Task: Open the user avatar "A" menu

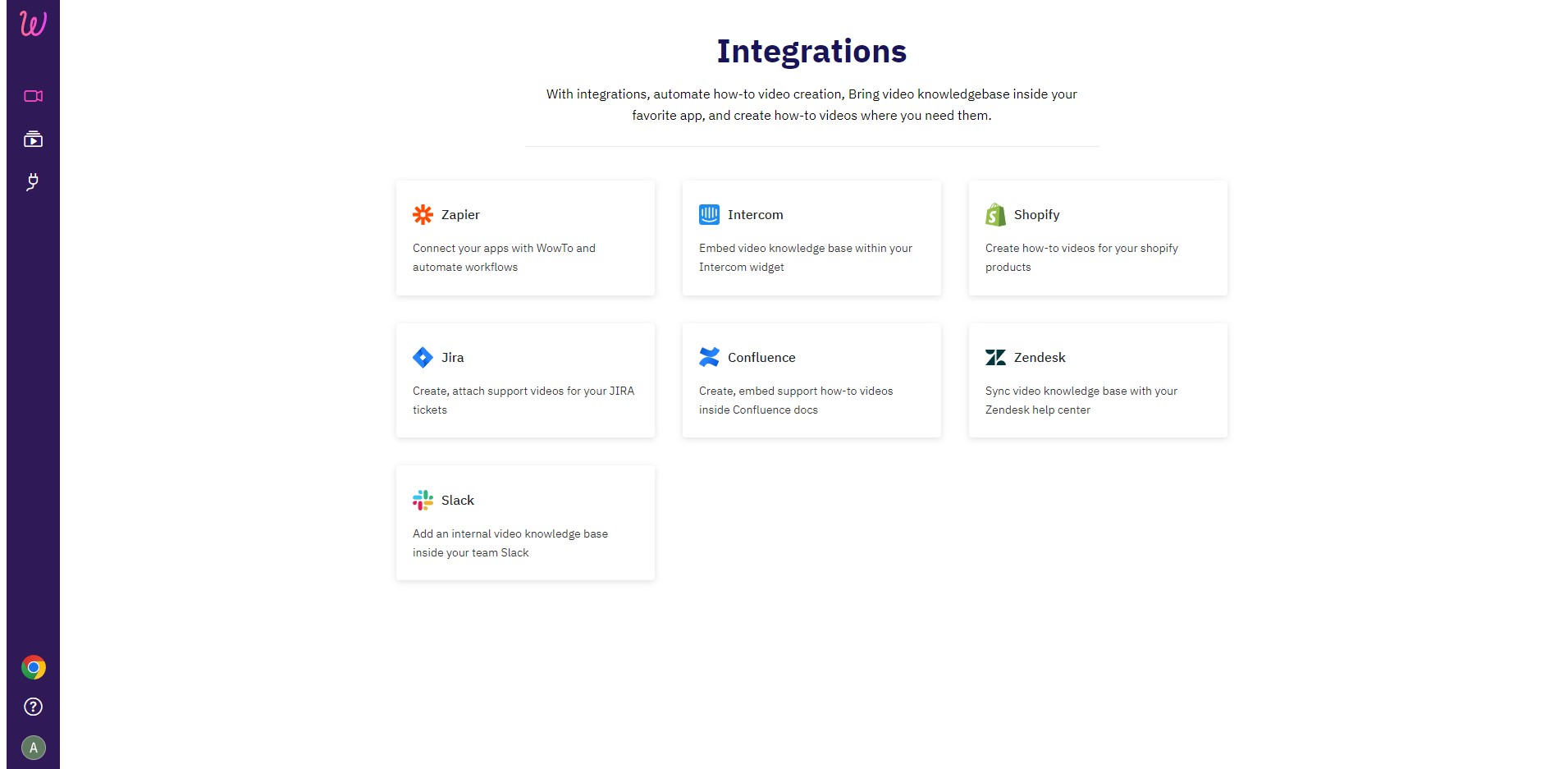Action: 33,748
